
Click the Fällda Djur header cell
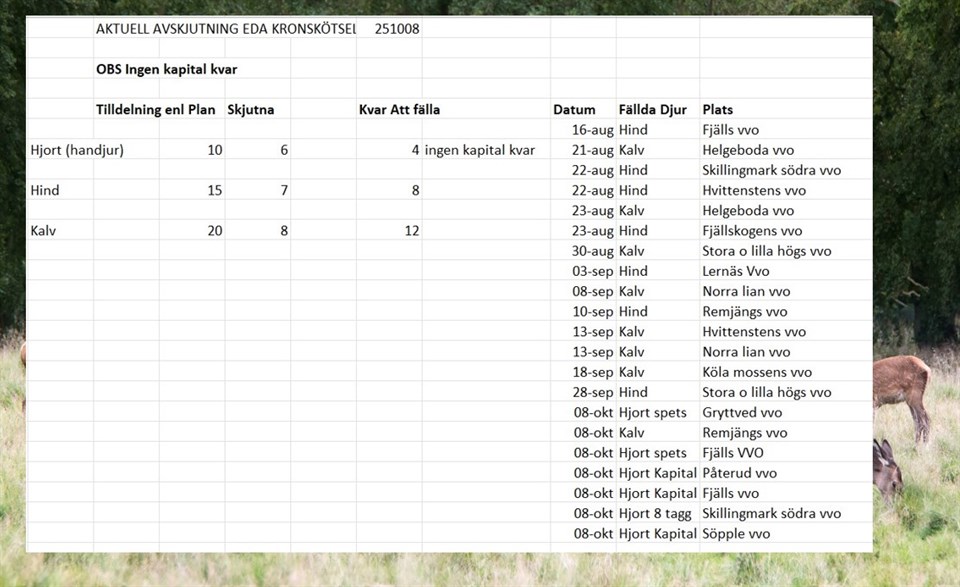(656, 109)
